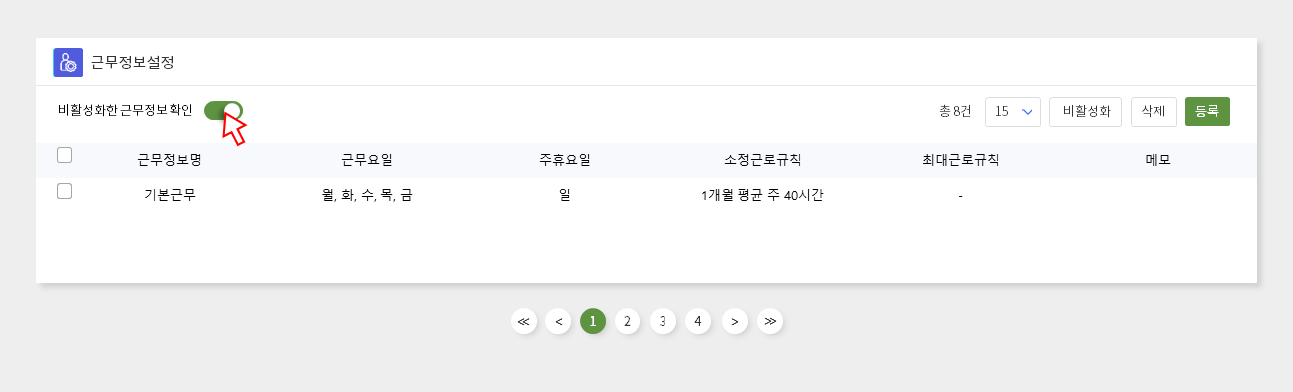Click the 비활성화 button
Image resolution: width=1293 pixels, height=392 pixels.
pyautogui.click(x=1086, y=112)
